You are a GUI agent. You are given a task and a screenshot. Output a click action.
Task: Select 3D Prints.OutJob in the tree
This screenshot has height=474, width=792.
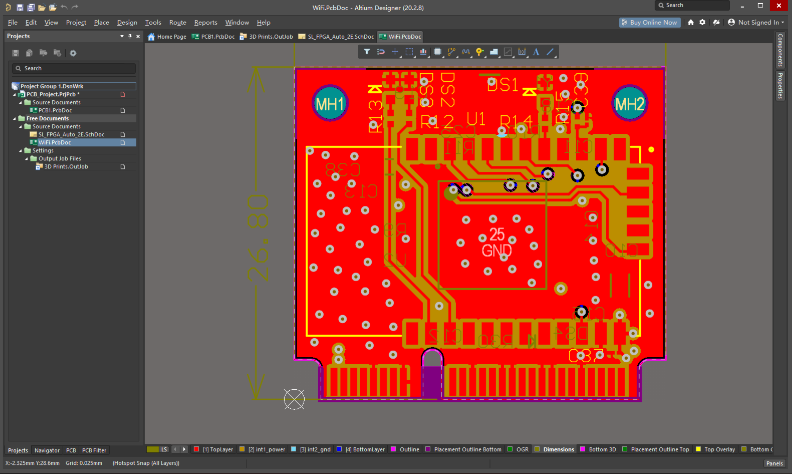coord(66,167)
